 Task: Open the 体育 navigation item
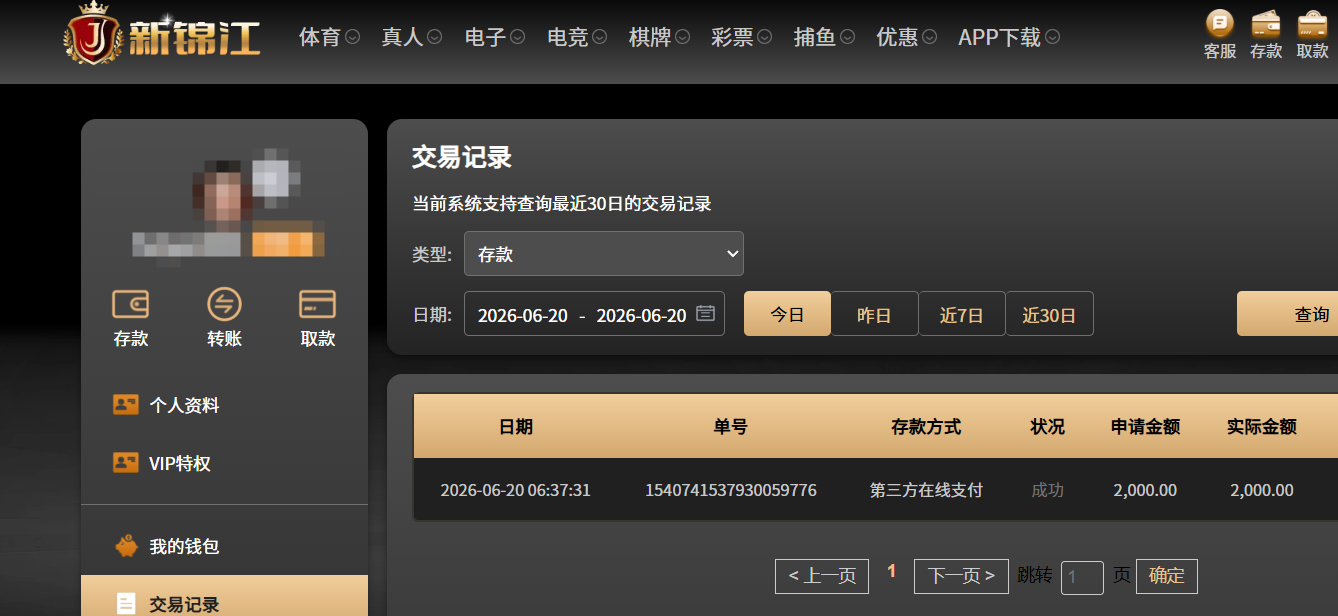[x=319, y=37]
